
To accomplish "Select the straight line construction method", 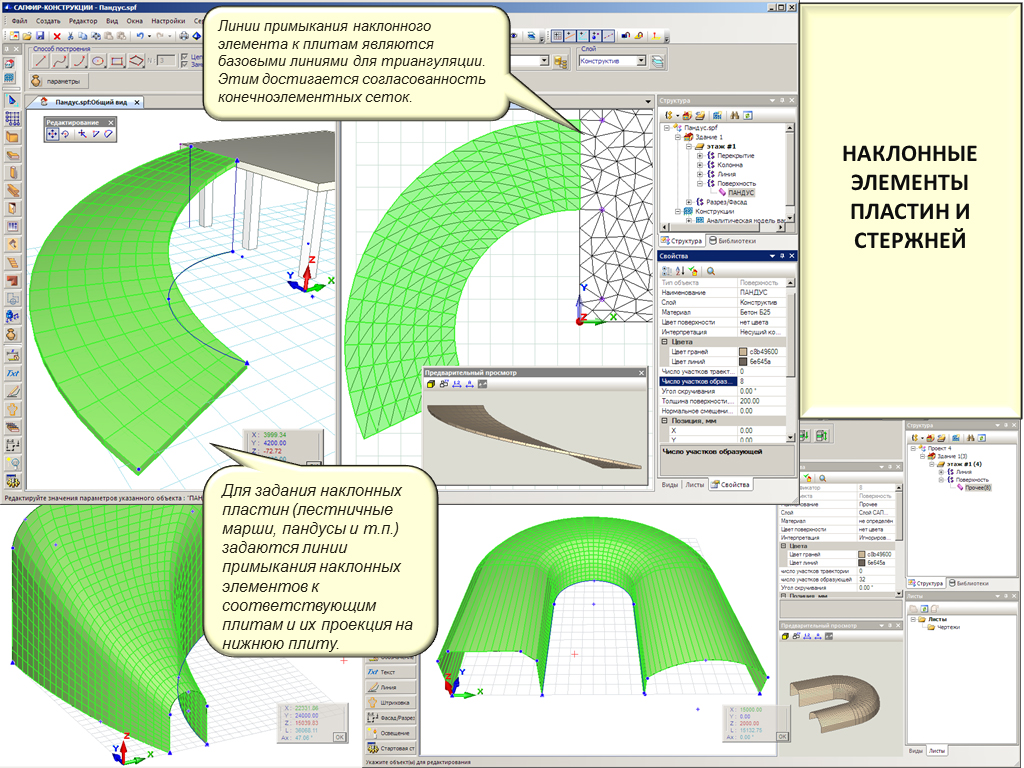I will (41, 61).
